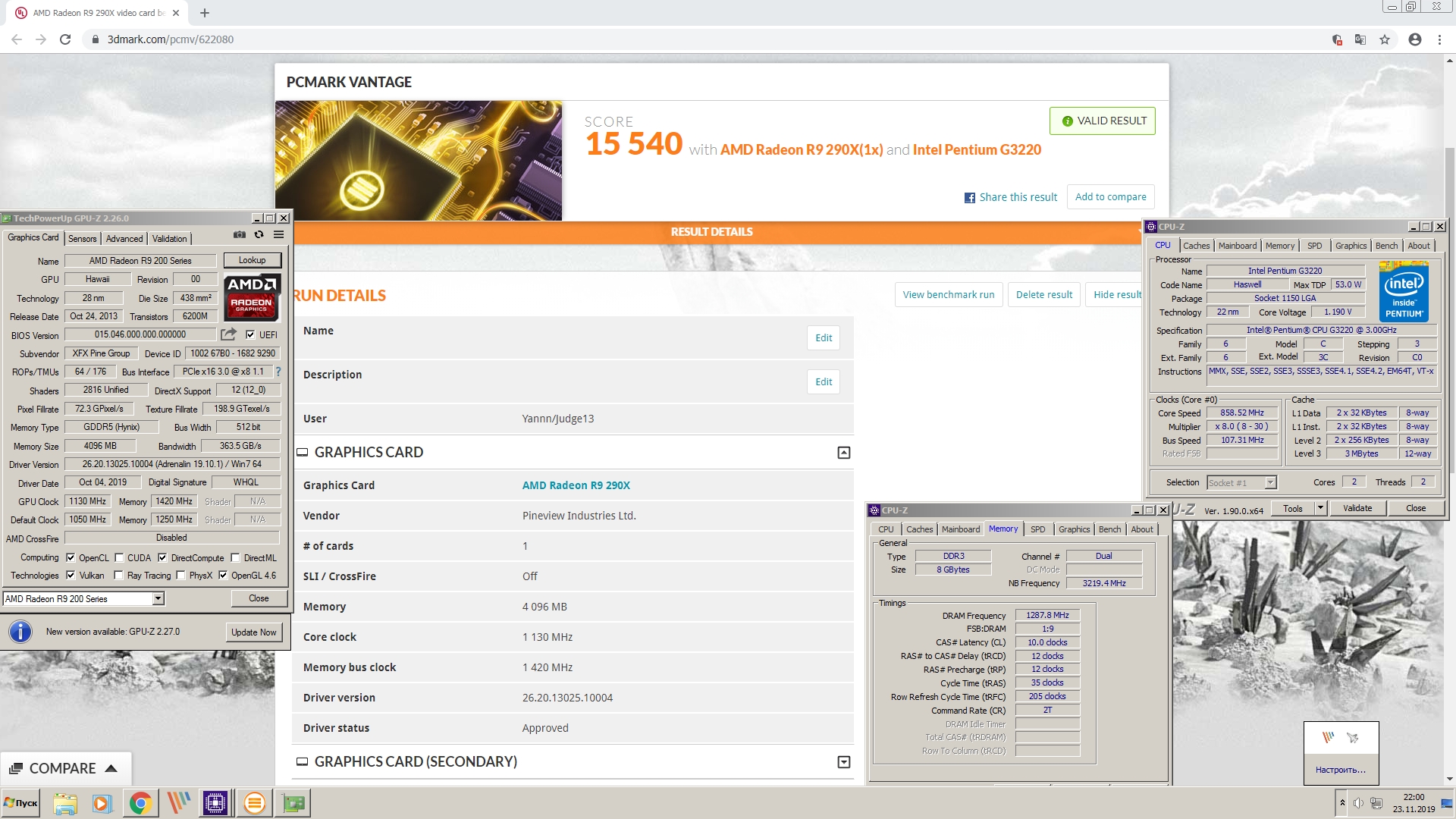Click the browser reload page icon
Screen dimensions: 1456x819
(x=65, y=39)
